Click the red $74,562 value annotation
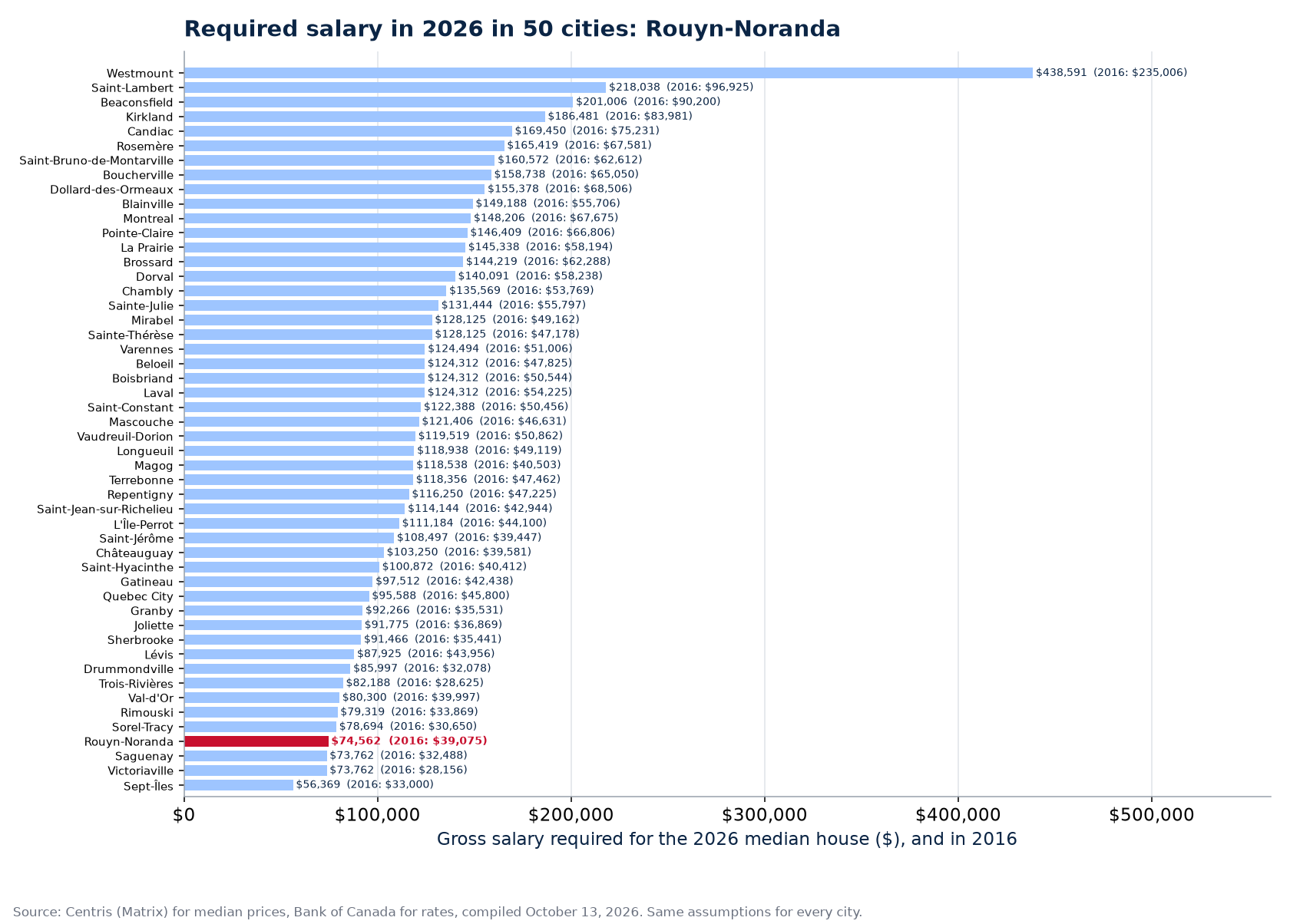Screen dimensions: 1290x924 tap(409, 741)
